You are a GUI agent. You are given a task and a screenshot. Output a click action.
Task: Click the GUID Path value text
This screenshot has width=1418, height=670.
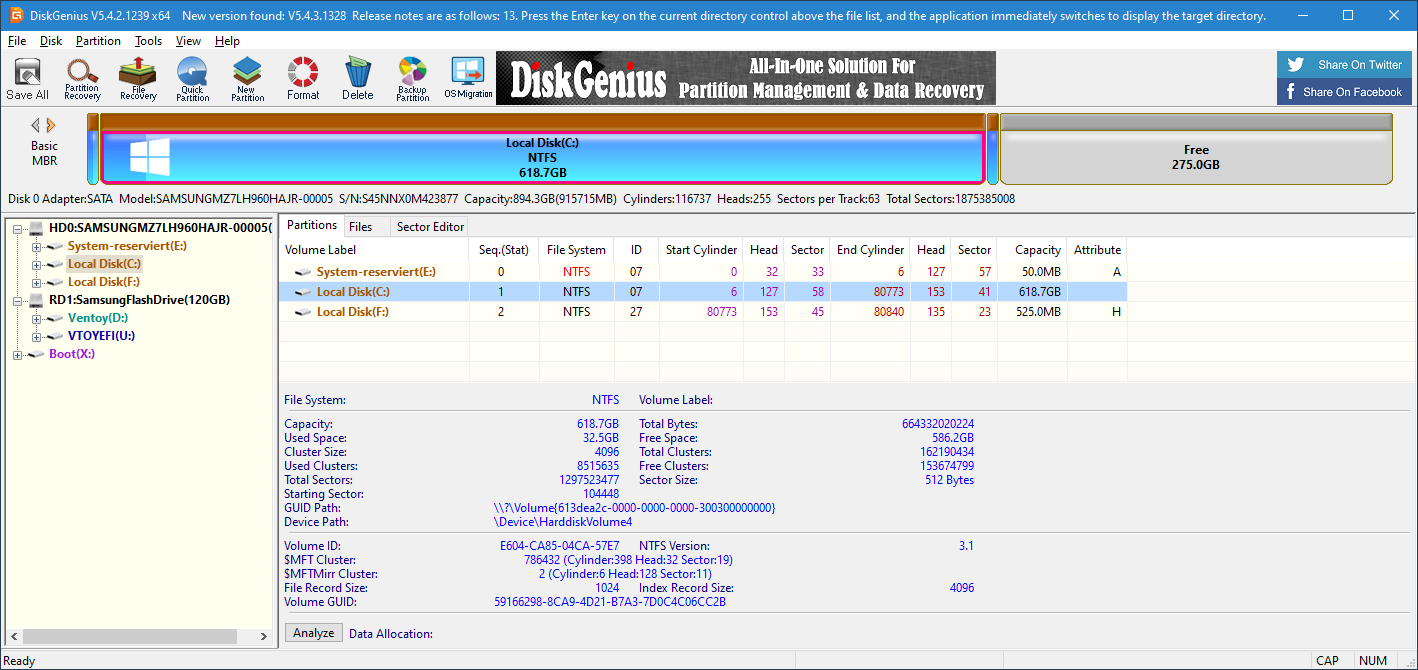(x=635, y=508)
